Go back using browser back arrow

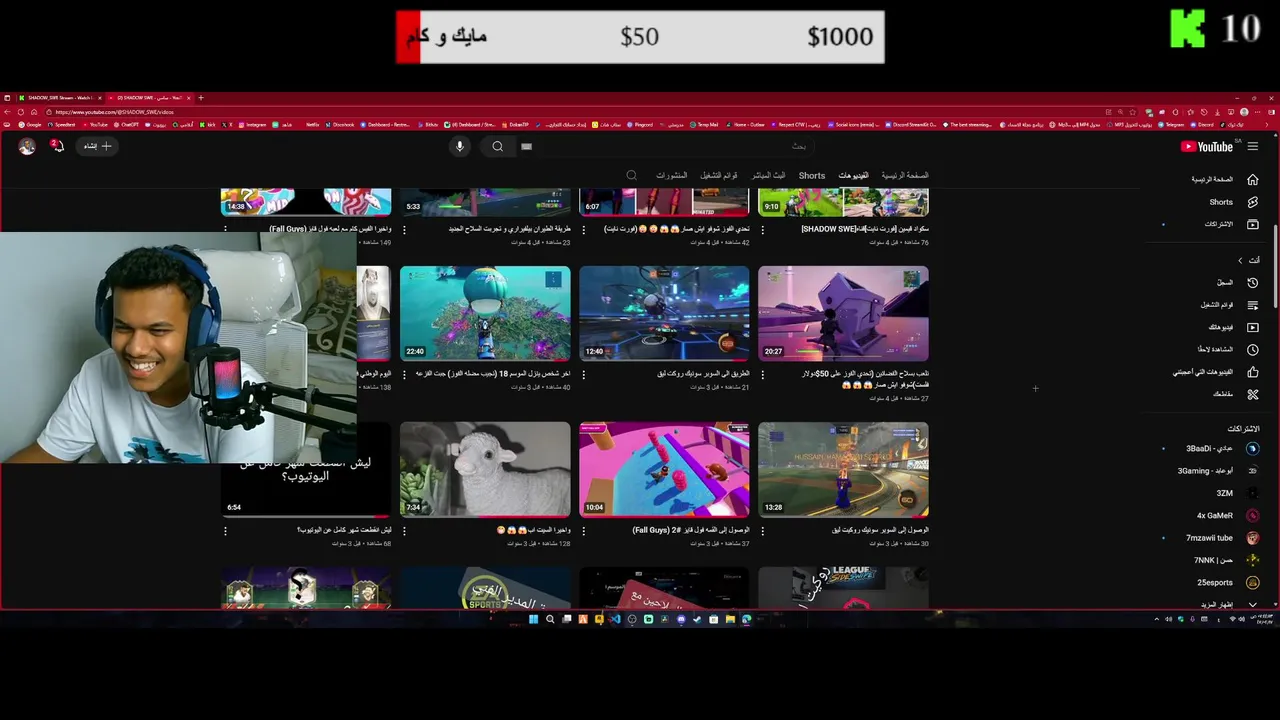(x=7, y=112)
